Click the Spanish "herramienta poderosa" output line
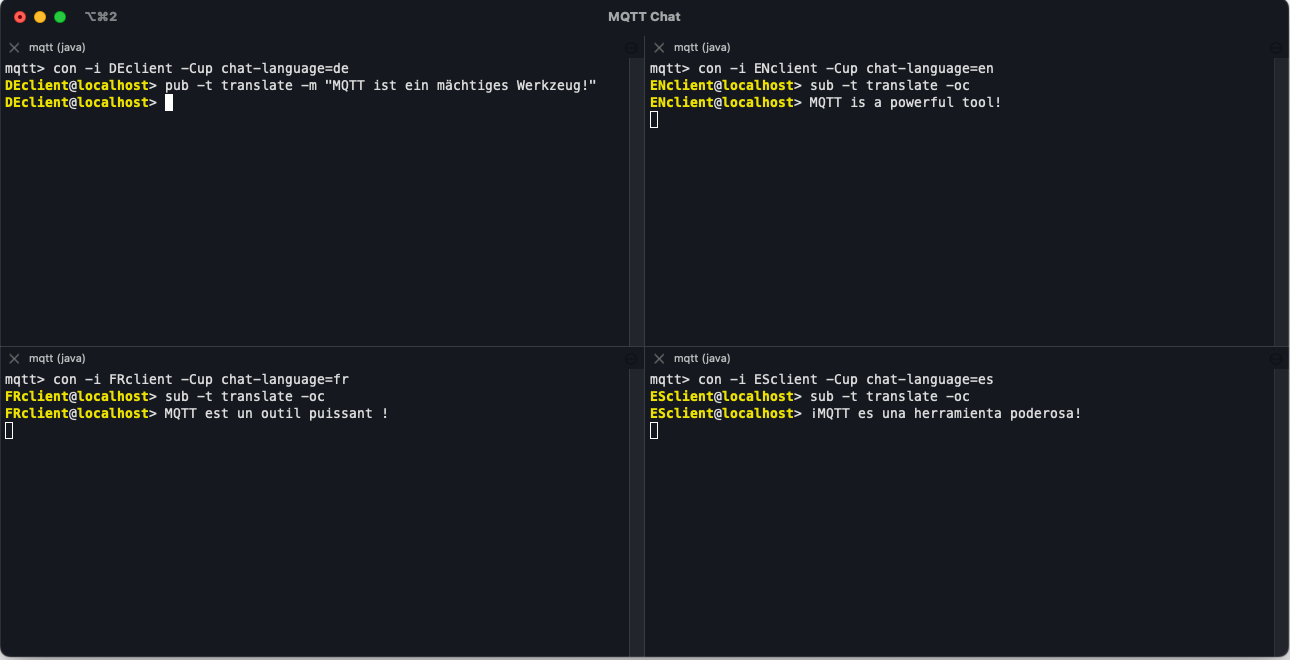 tap(945, 413)
